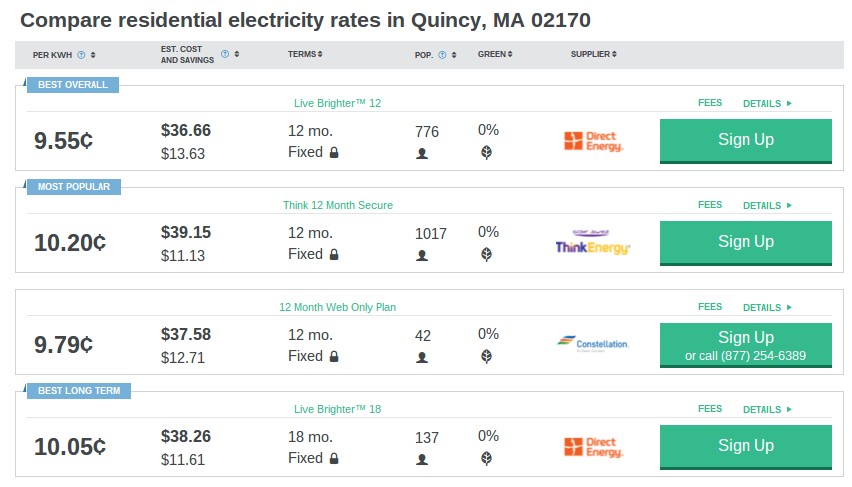852x487 pixels.
Task: Expand Details for 12 Month Web Only Plan
Action: 767,308
